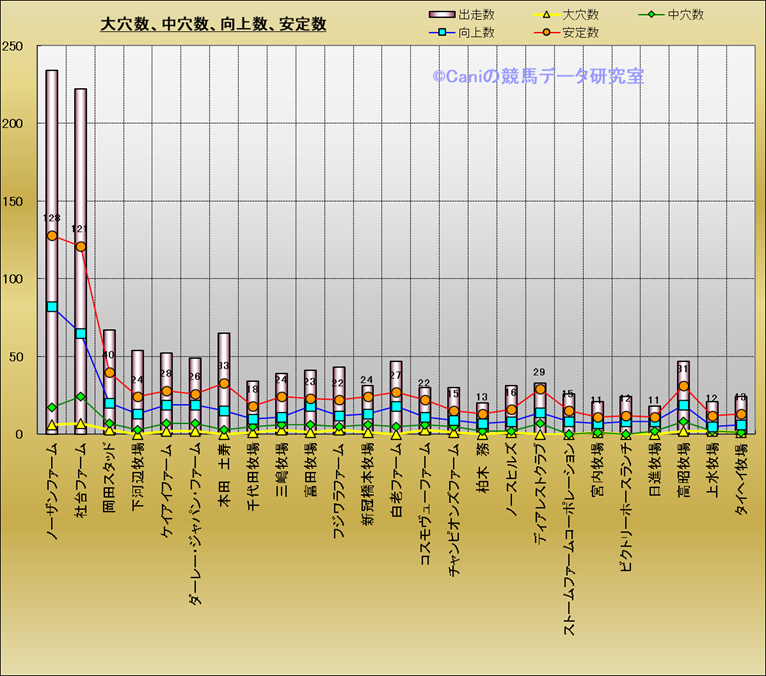766x676 pixels.
Task: Click the 大穴数 yellow triangle legend marker
Action: (x=546, y=15)
